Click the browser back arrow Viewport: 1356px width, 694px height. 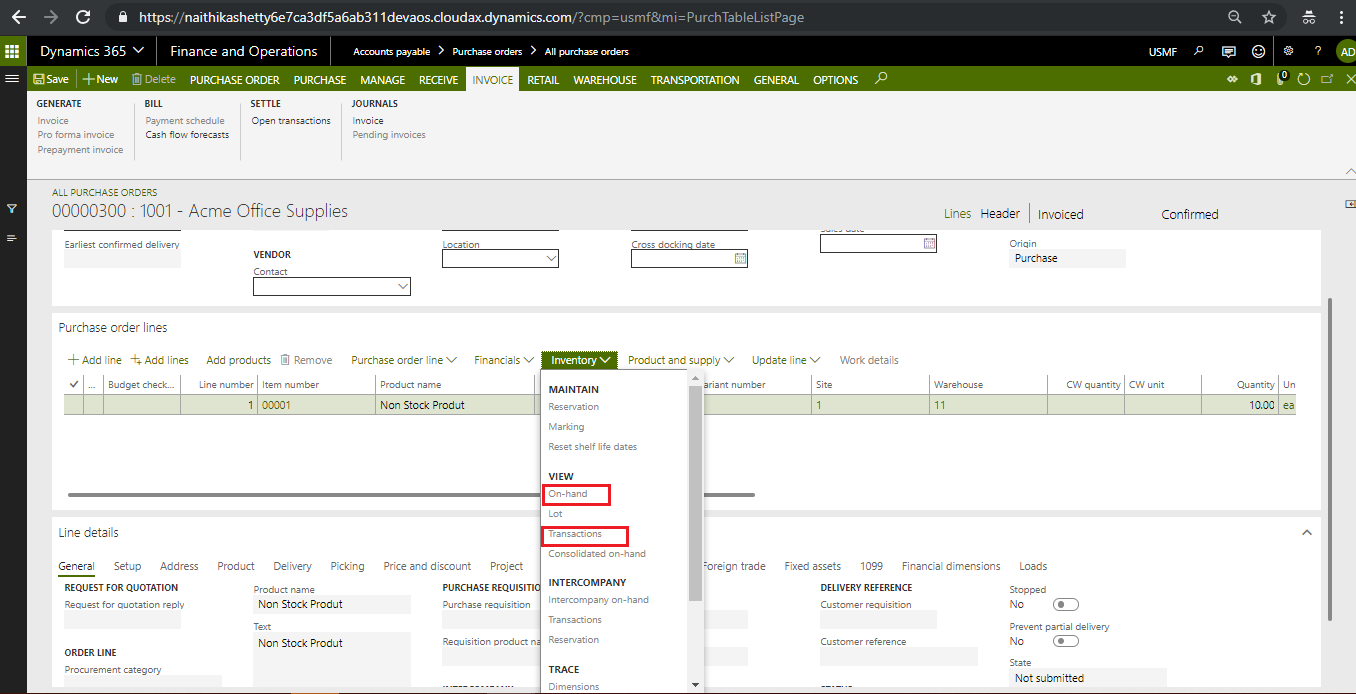[18, 17]
